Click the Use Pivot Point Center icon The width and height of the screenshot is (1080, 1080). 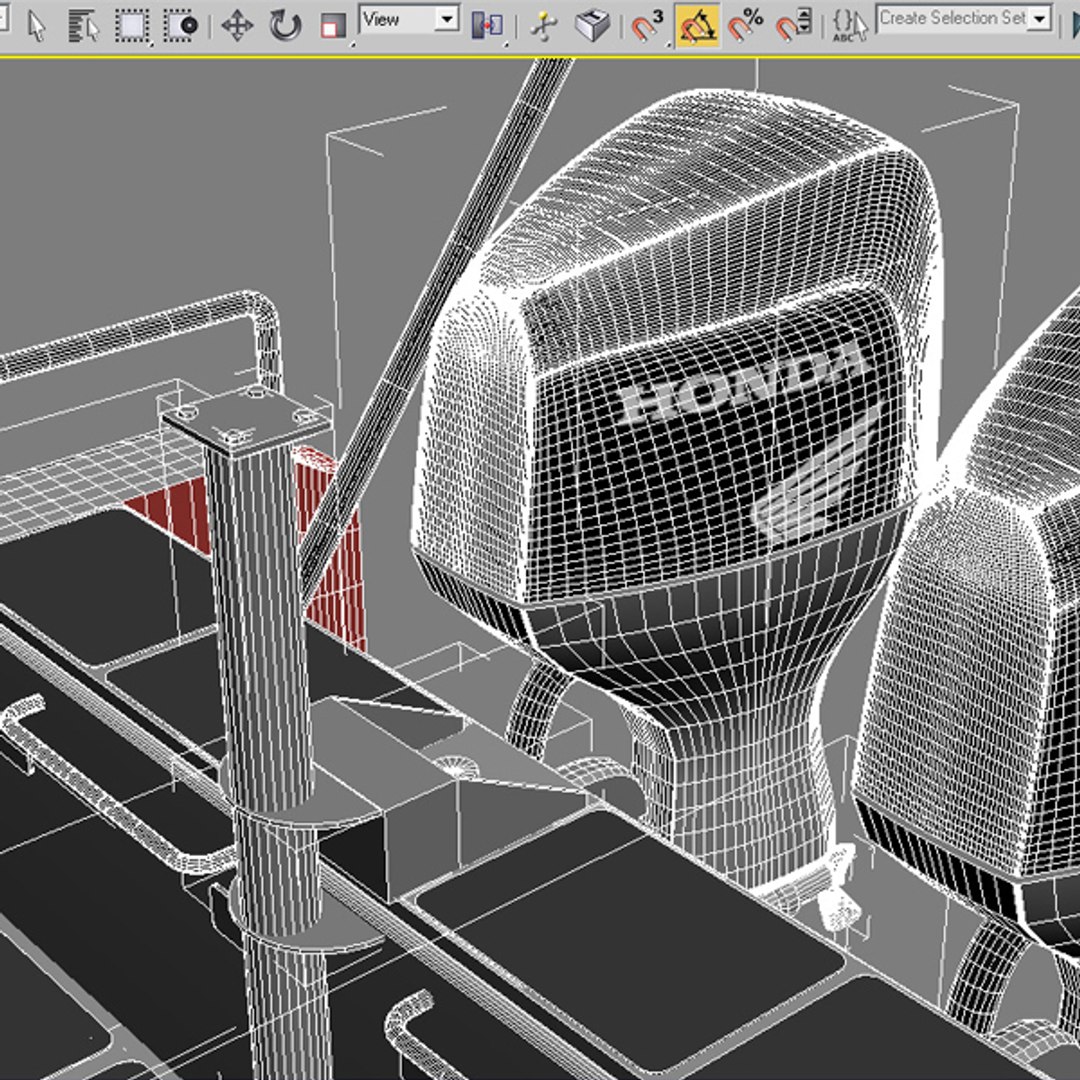[487, 26]
